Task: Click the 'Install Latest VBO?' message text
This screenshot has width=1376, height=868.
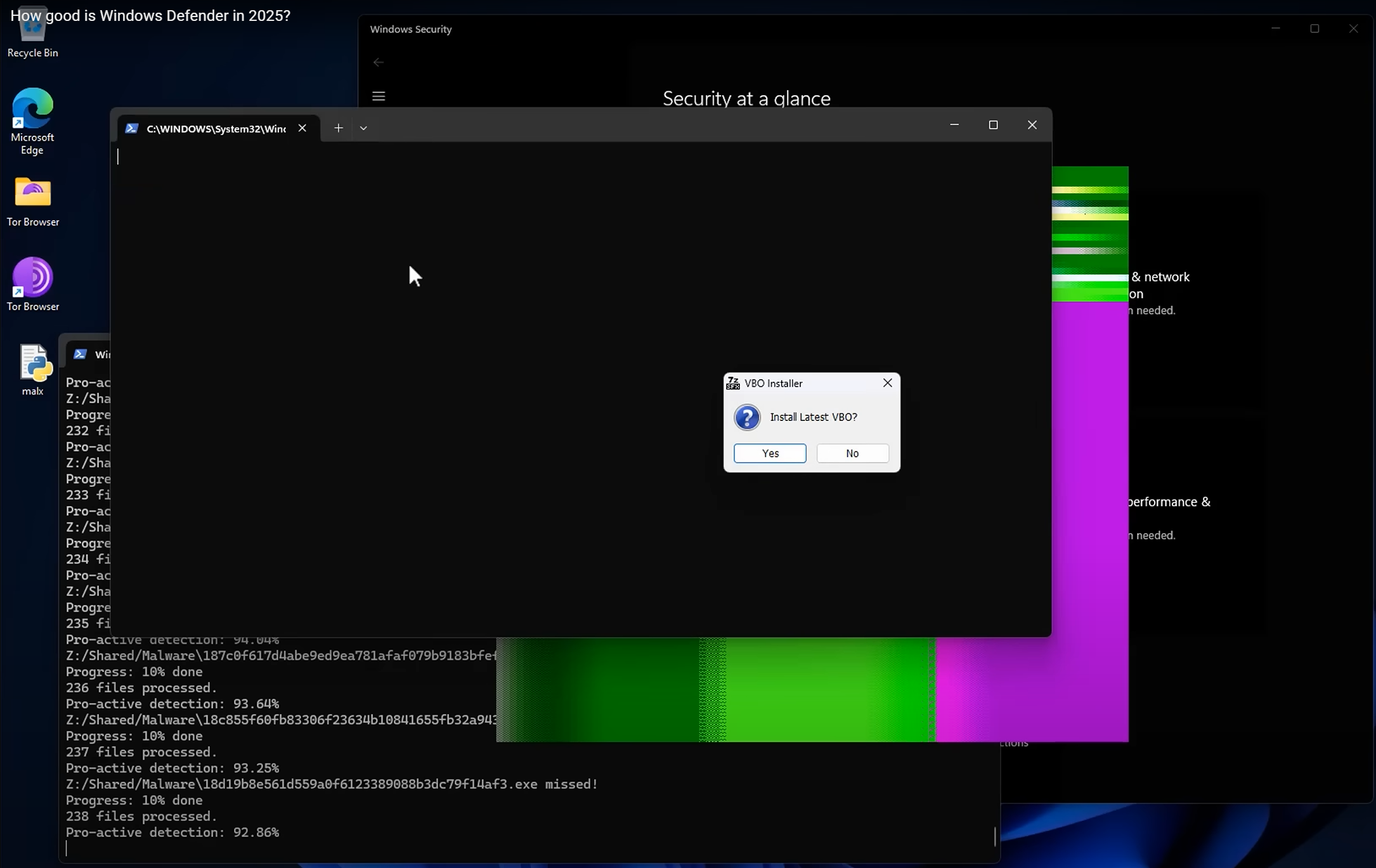Action: coord(814,417)
